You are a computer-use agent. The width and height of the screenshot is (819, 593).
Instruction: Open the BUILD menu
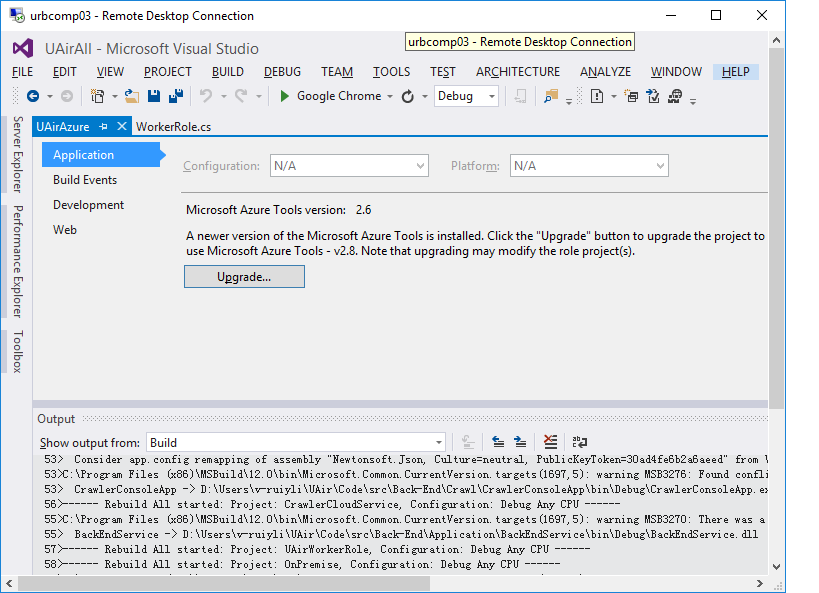[x=228, y=72]
